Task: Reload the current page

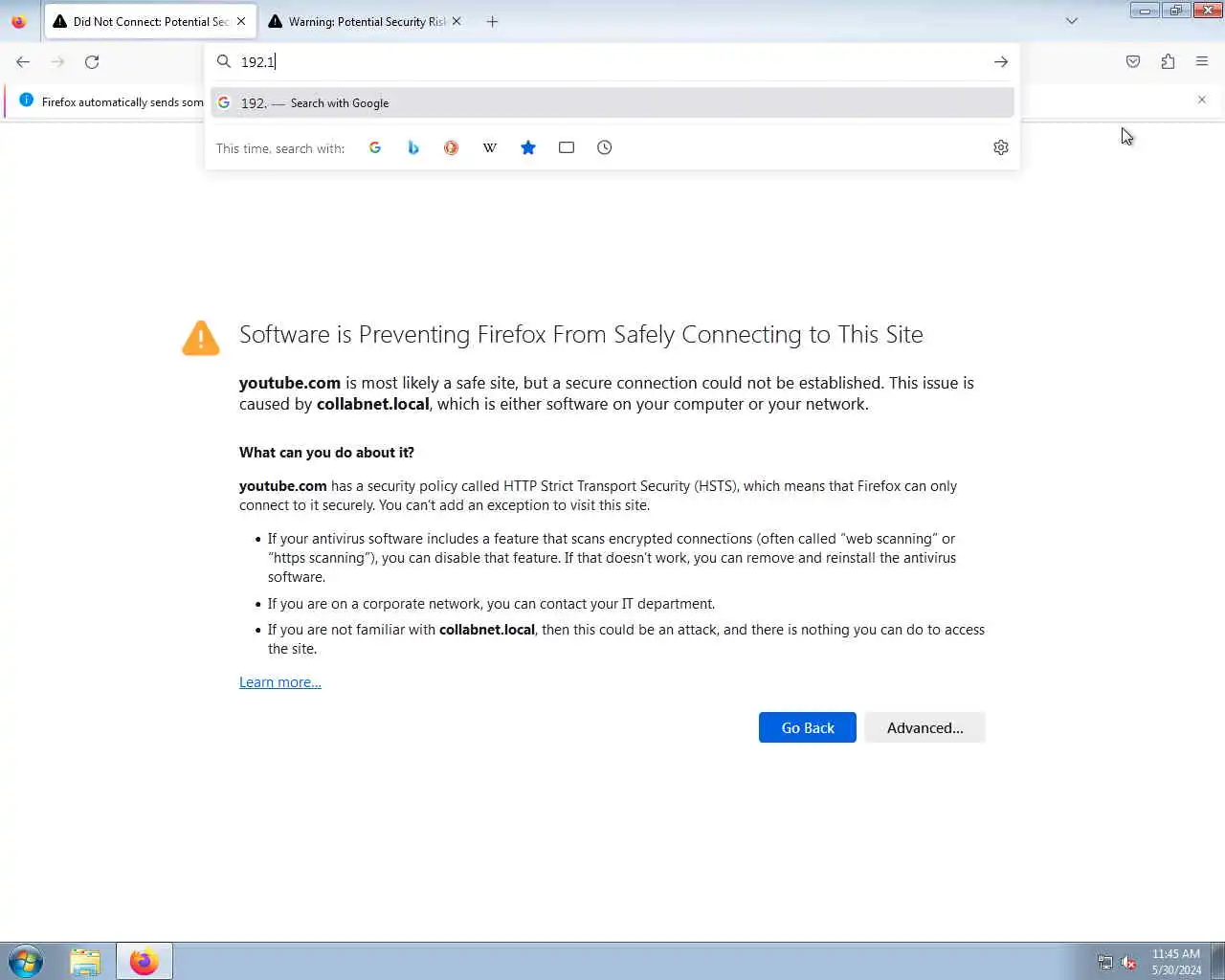Action: [92, 61]
